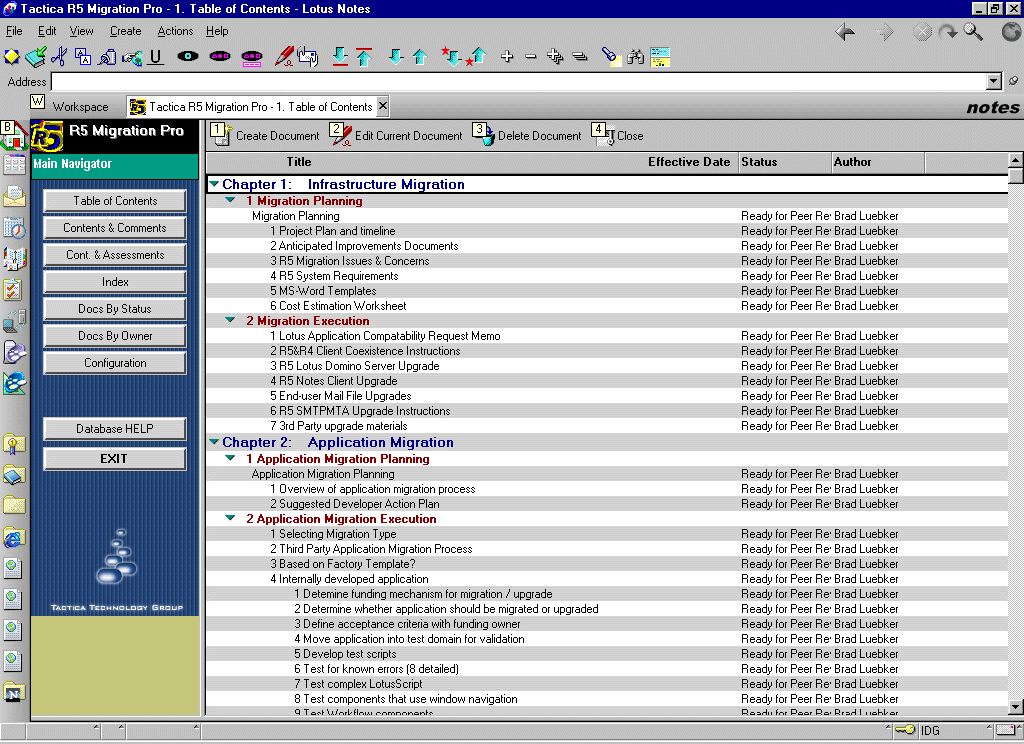The width and height of the screenshot is (1024, 744).
Task: Open the Edit menu
Action: click(46, 31)
